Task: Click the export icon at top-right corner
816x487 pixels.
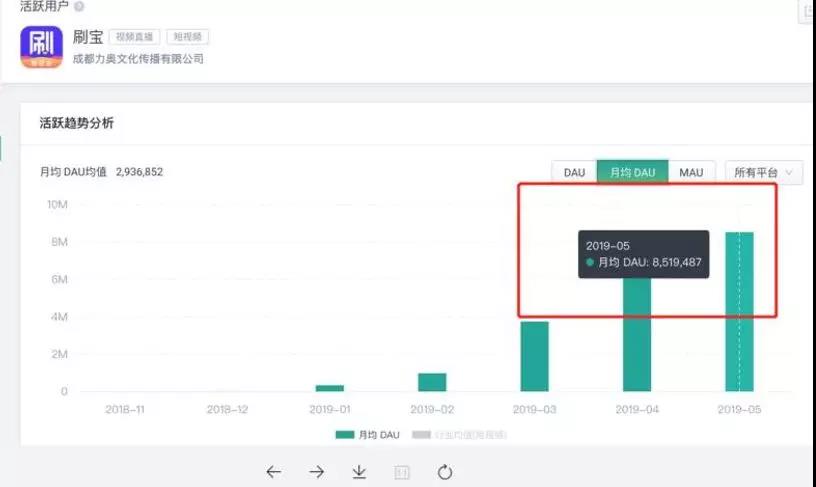Action: click(808, 11)
